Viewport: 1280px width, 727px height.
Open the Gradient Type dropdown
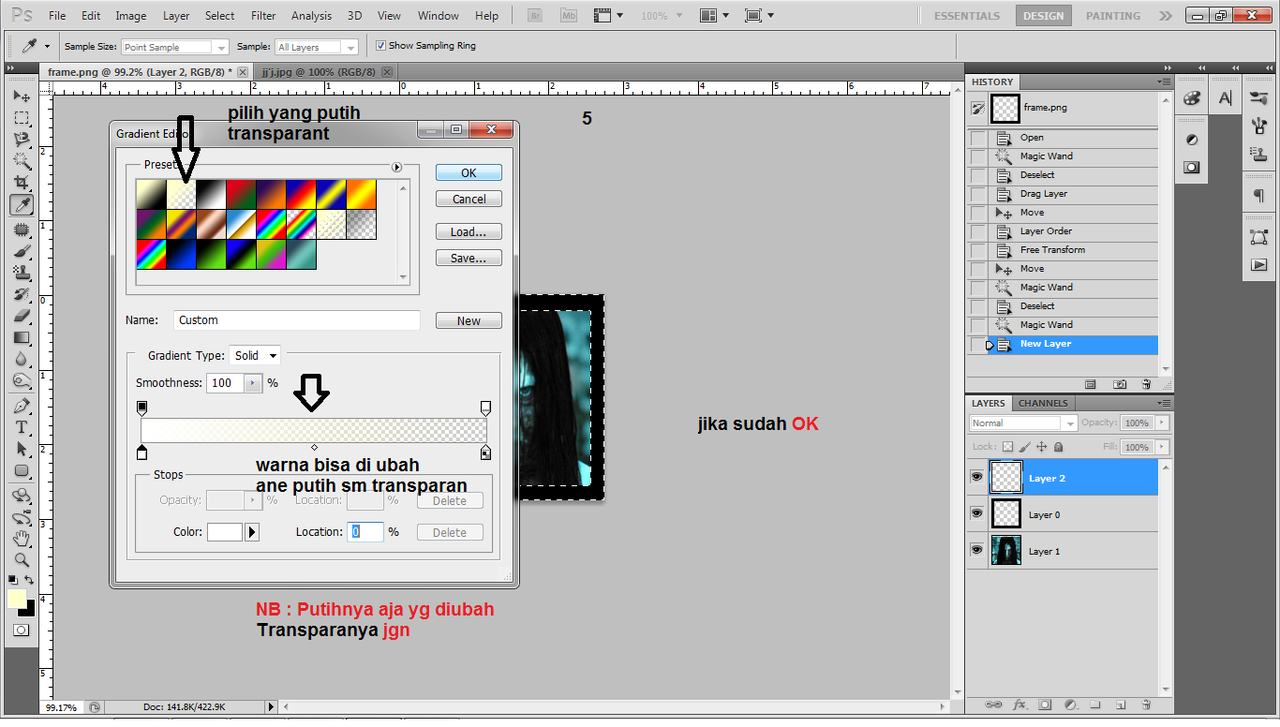tap(255, 355)
